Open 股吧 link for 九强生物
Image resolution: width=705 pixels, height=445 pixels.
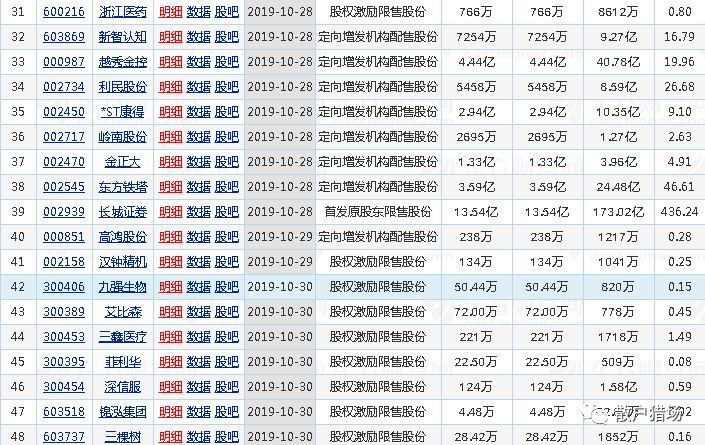tap(226, 287)
